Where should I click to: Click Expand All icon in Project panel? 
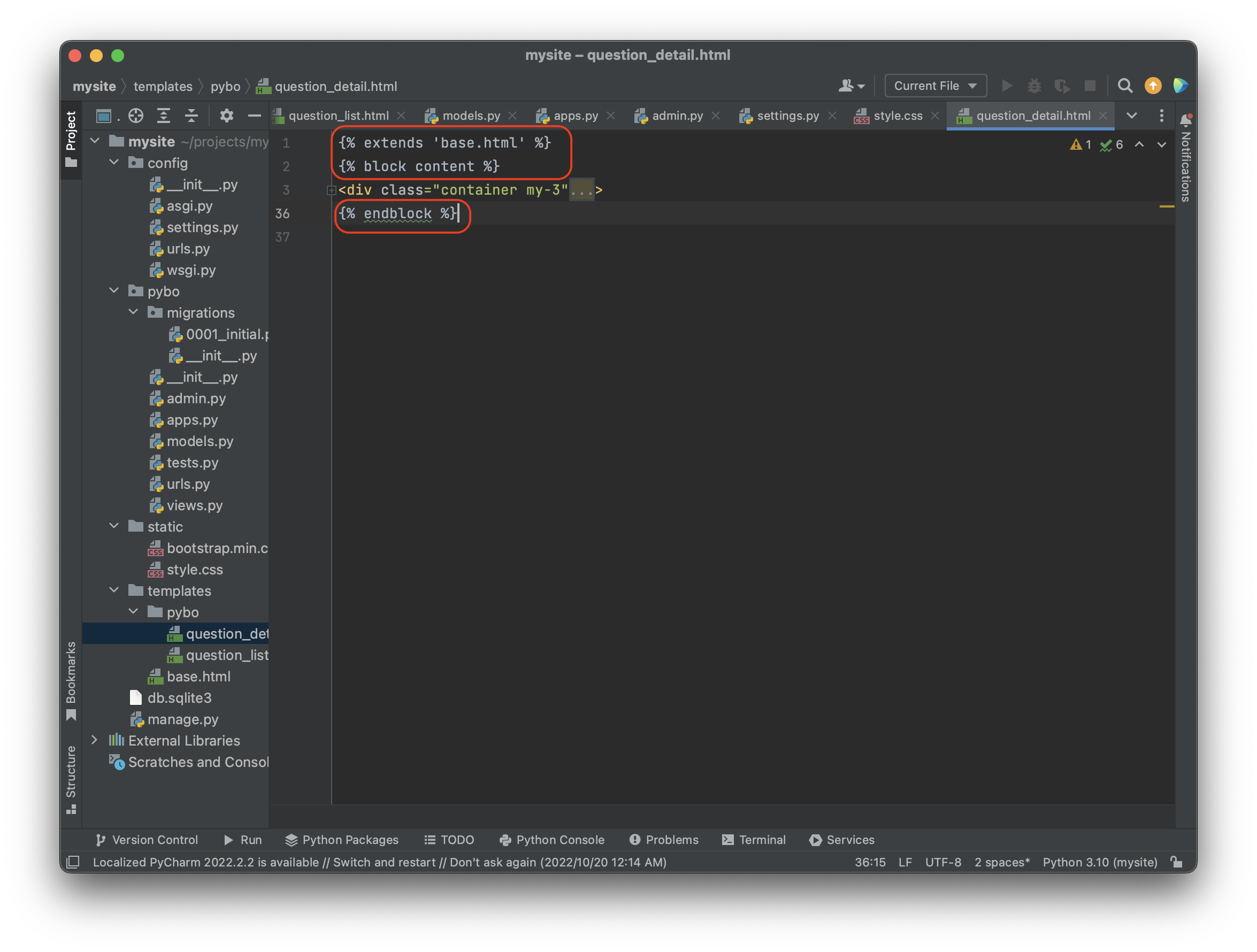(x=164, y=116)
